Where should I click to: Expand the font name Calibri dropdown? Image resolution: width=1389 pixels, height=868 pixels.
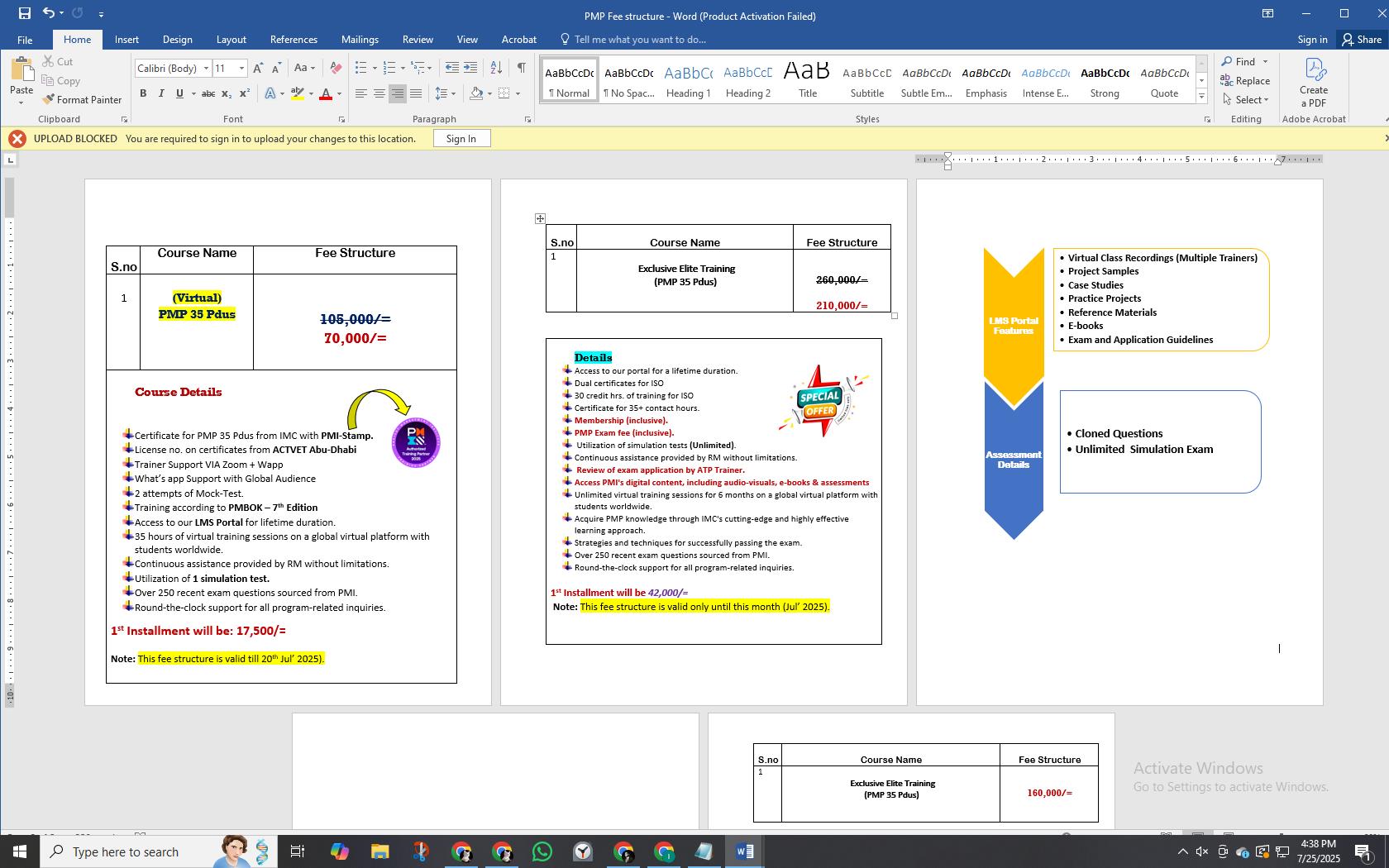tap(206, 69)
